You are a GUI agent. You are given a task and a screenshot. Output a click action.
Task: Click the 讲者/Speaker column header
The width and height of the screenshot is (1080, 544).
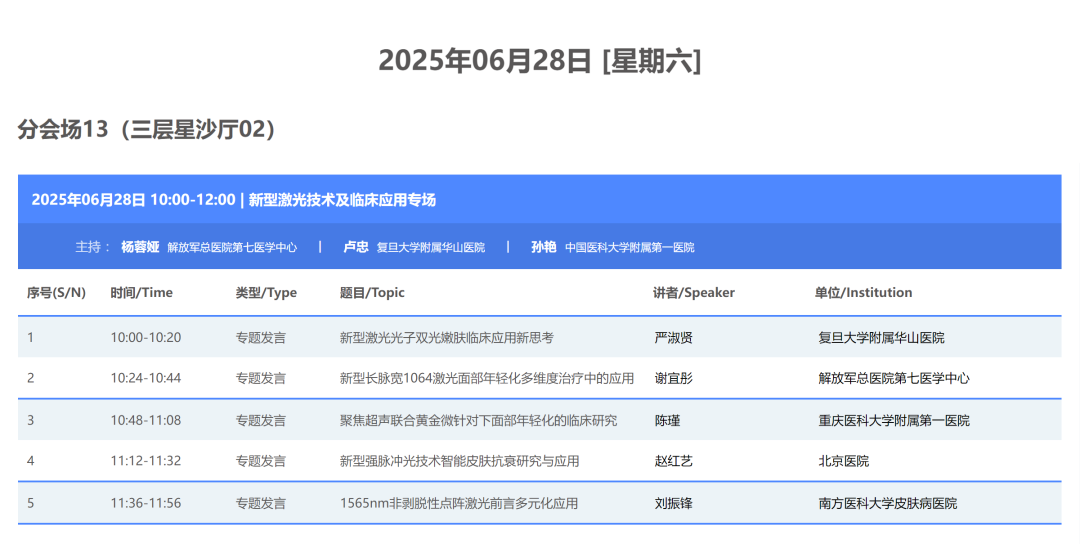[x=694, y=293]
